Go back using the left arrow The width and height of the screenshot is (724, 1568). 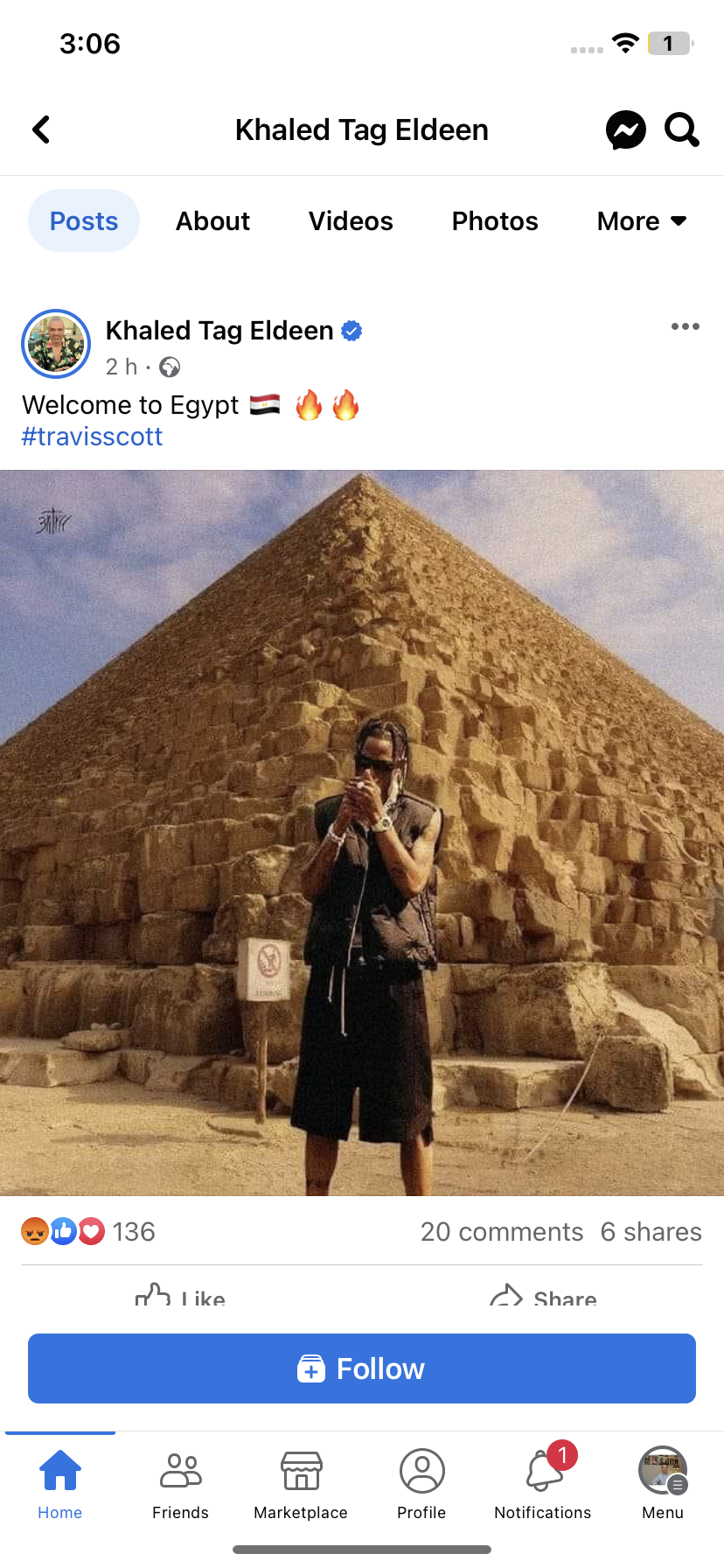tap(41, 130)
